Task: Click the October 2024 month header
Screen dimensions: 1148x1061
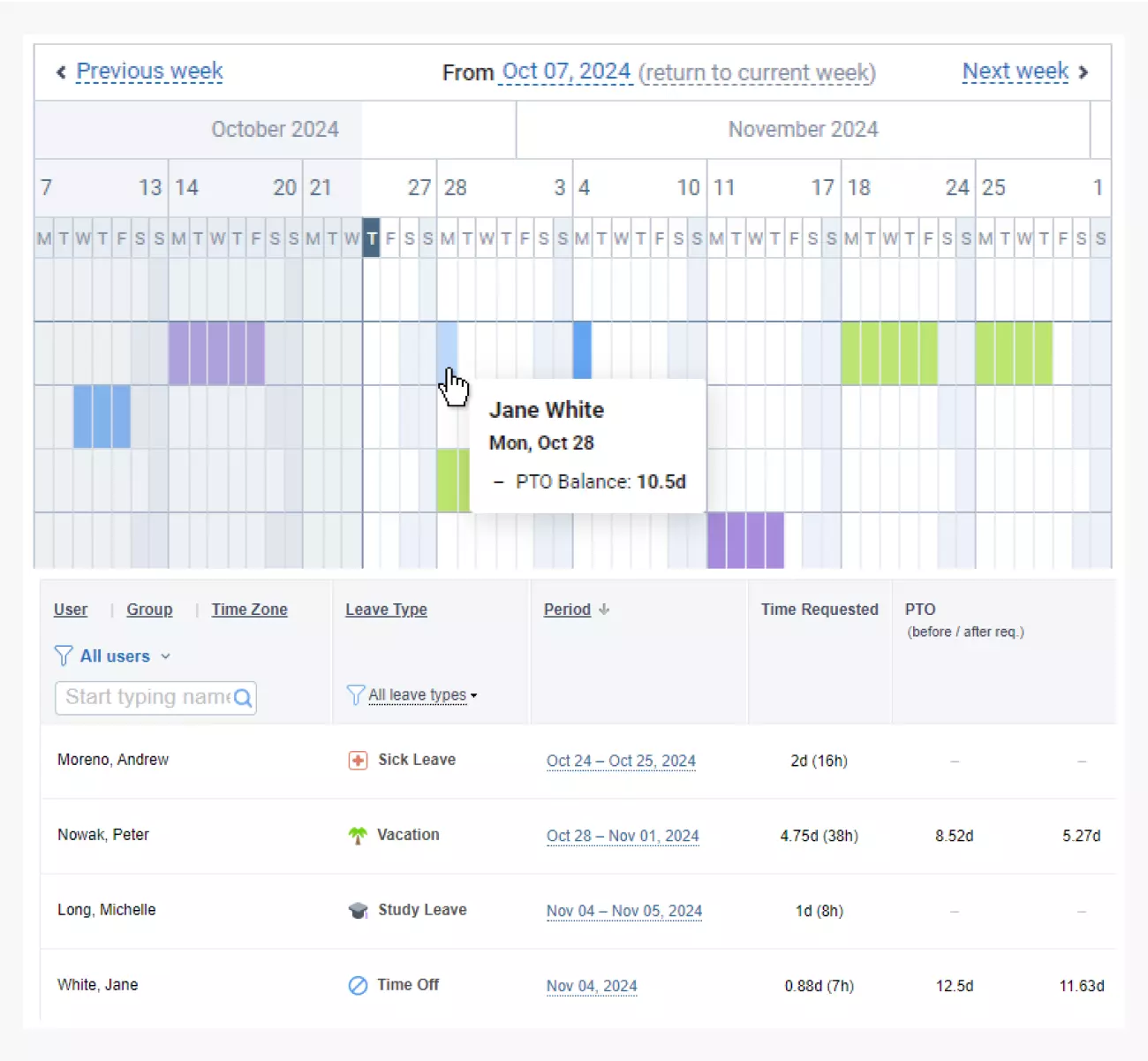Action: pyautogui.click(x=275, y=130)
